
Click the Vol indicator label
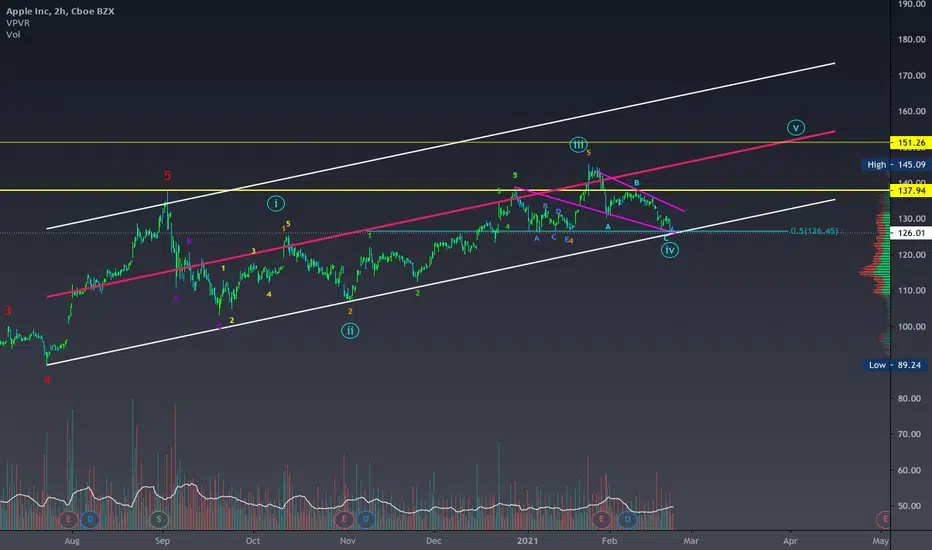point(13,34)
